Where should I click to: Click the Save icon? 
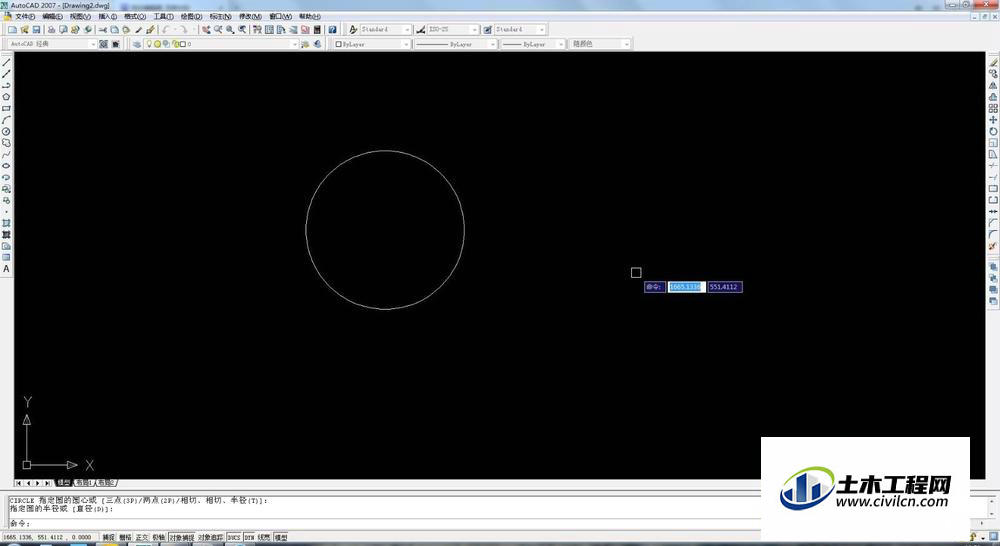[x=36, y=29]
